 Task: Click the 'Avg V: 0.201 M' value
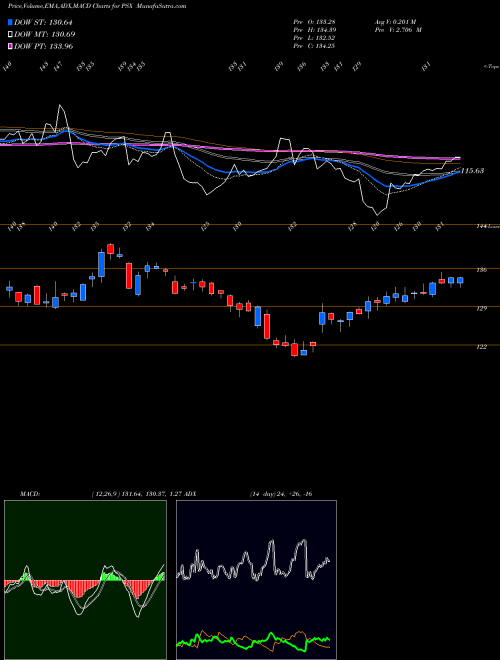[395, 21]
